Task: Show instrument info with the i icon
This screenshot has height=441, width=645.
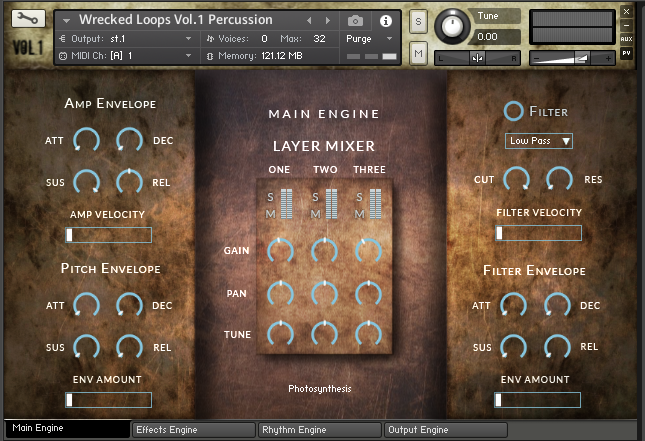Action: (x=385, y=21)
